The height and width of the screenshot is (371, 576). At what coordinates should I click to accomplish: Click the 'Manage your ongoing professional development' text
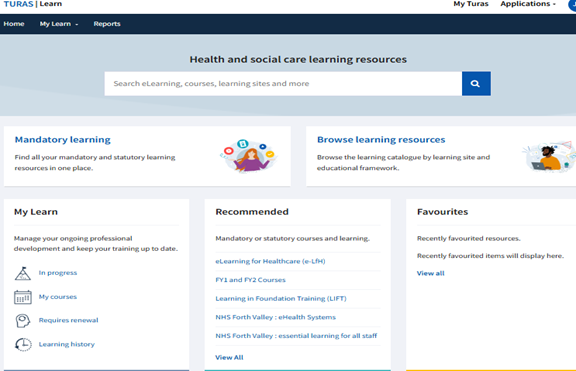96,244
